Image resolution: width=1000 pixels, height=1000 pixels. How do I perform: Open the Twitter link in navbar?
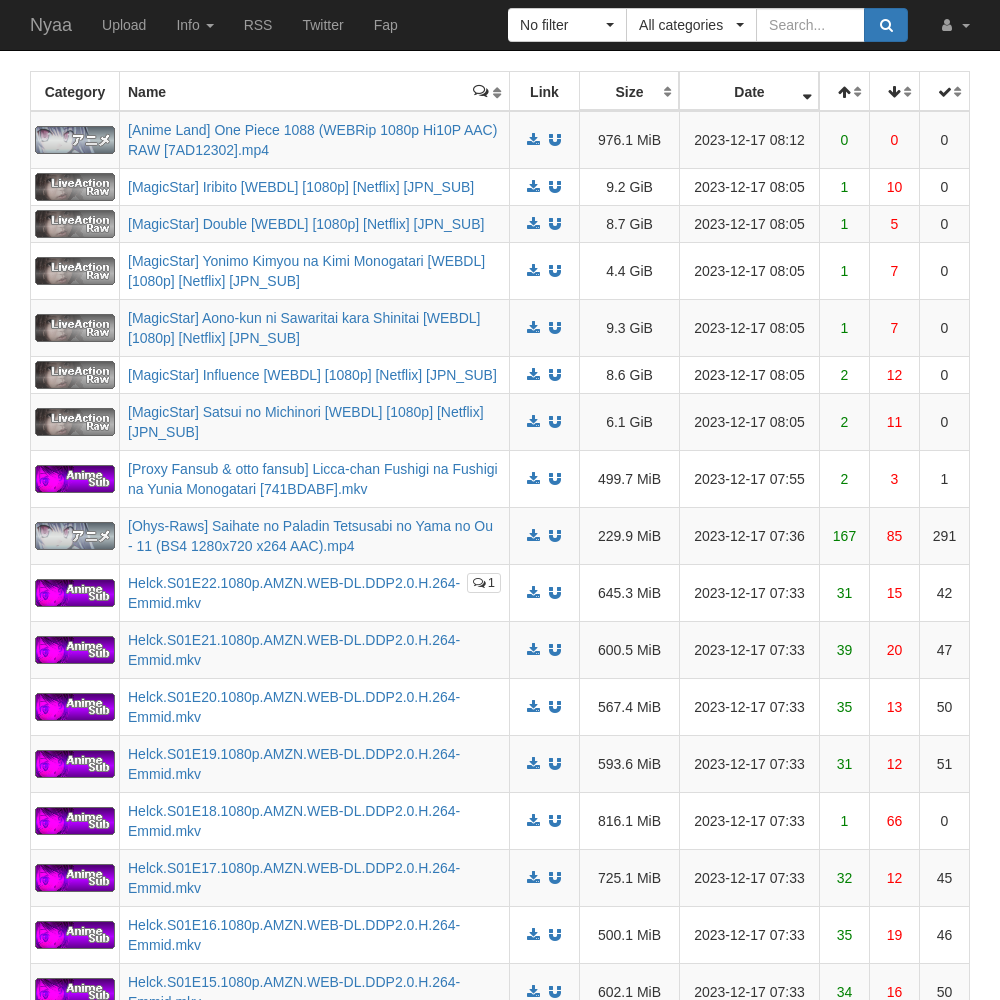pyautogui.click(x=323, y=25)
